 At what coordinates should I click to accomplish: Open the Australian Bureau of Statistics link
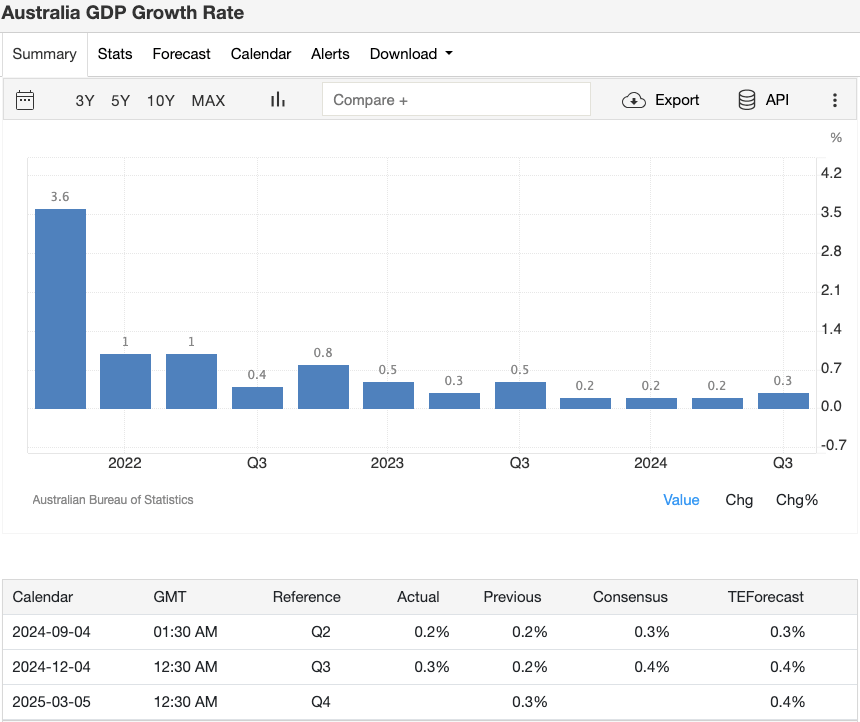(x=112, y=499)
